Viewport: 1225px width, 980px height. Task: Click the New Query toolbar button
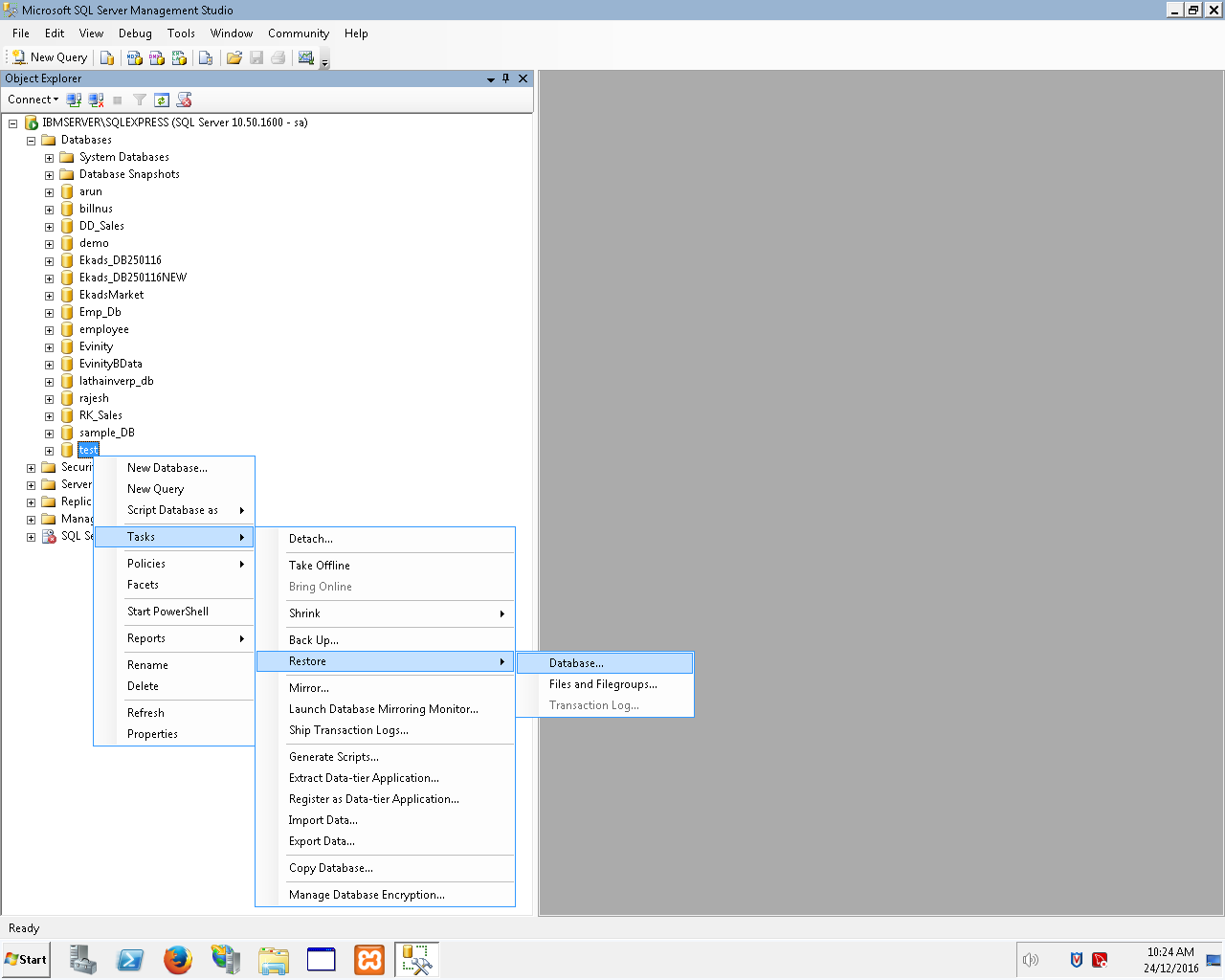50,57
